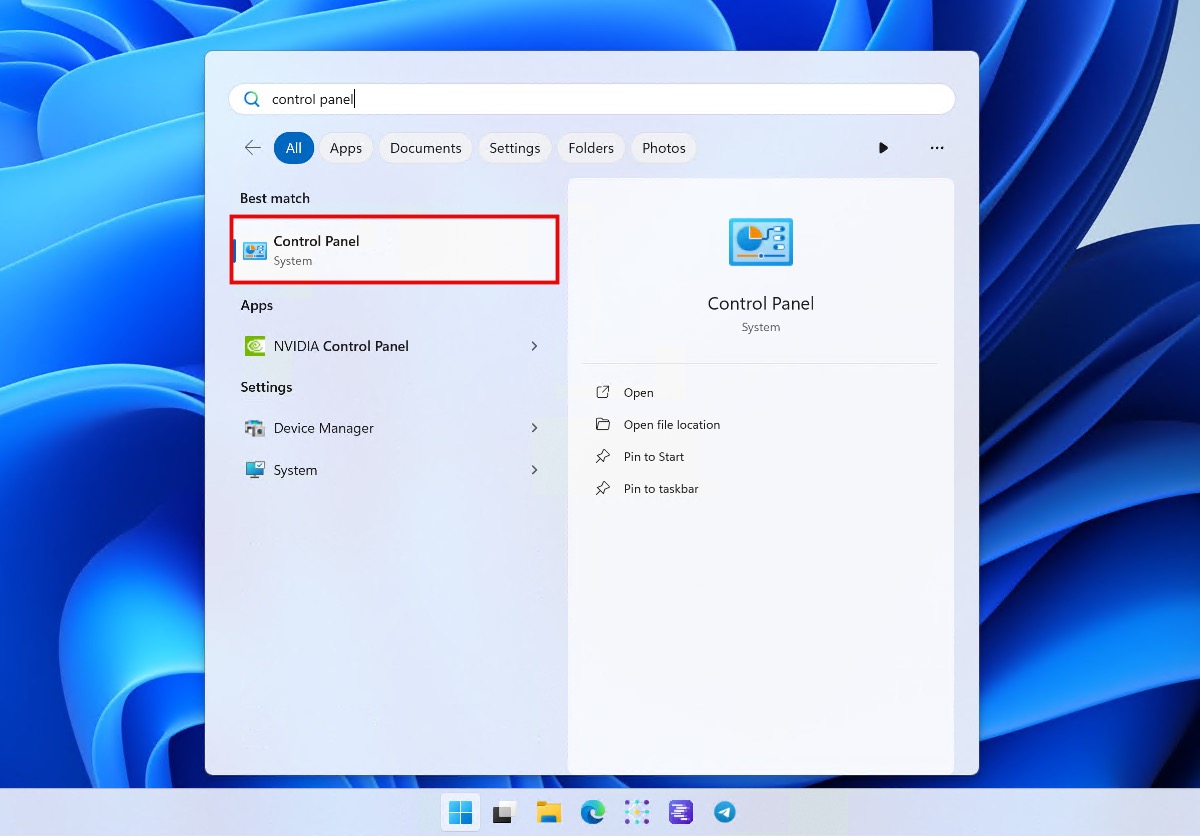Select the Device Manager text
1200x836 pixels.
(x=324, y=428)
